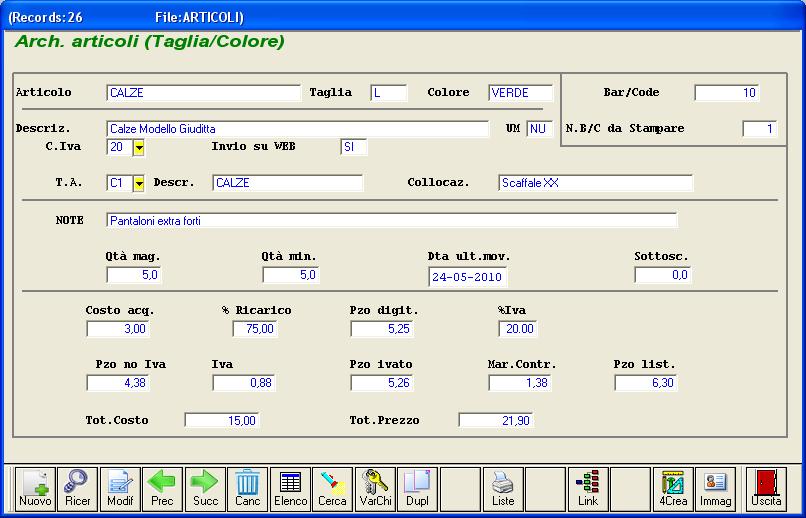Click the Pzo ivato field 5,26

(x=382, y=383)
